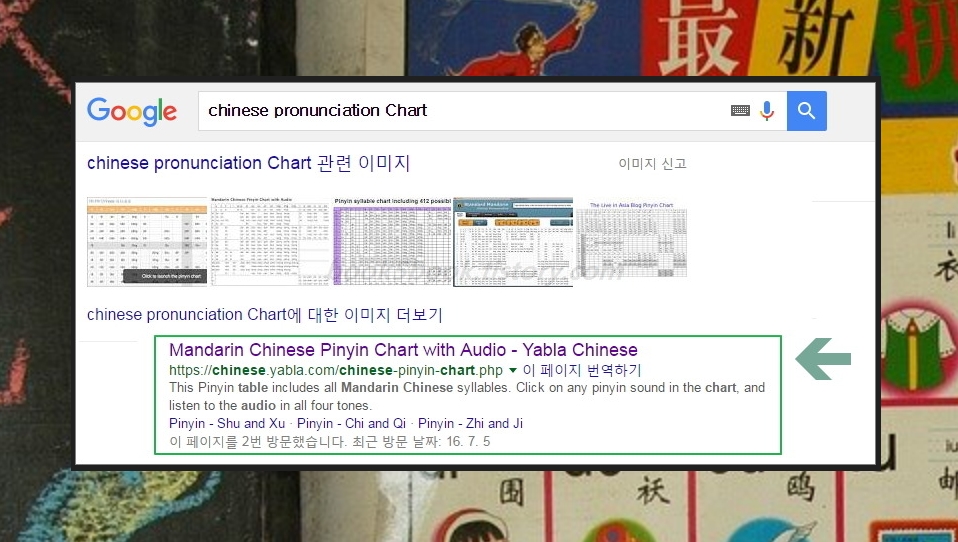Click '이 페이지 번역하기' translate link

click(582, 370)
